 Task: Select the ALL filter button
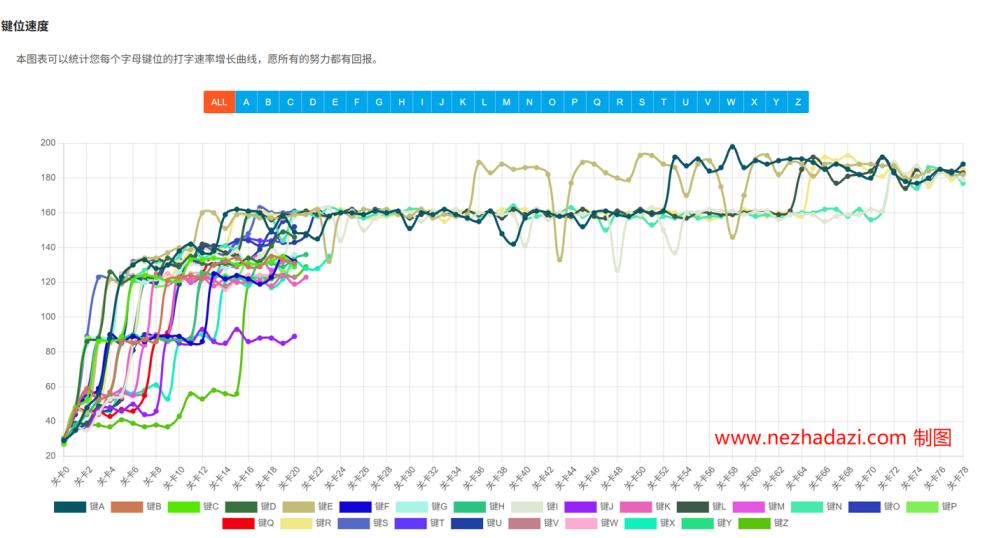click(x=219, y=102)
